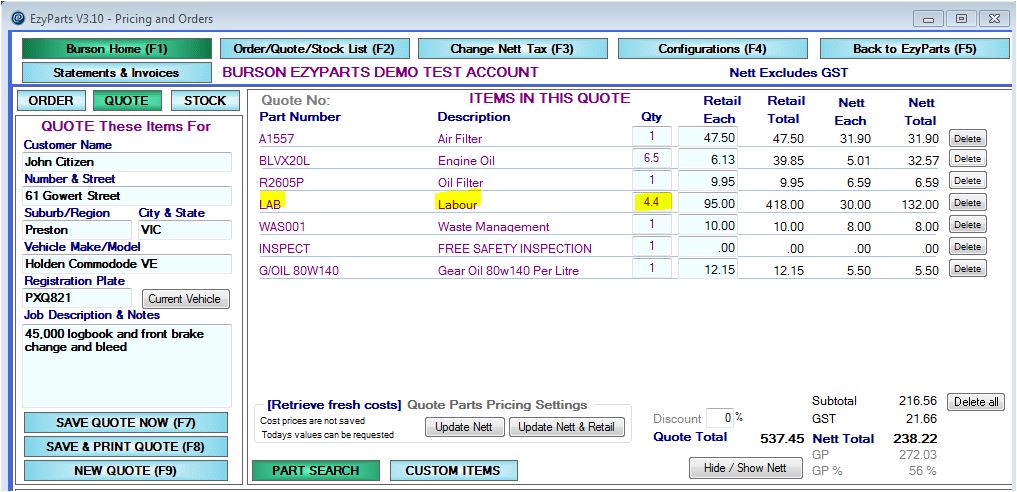Click the Customer Name field

pyautogui.click(x=127, y=161)
